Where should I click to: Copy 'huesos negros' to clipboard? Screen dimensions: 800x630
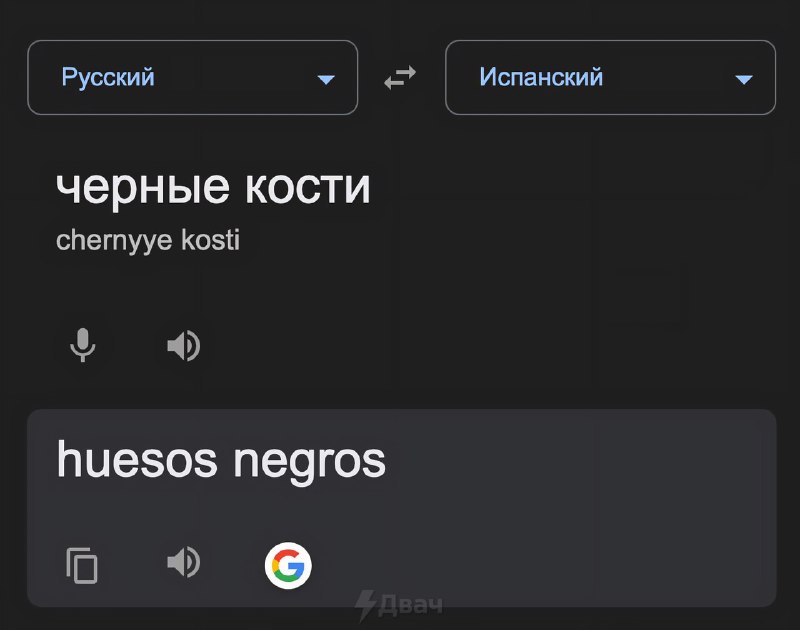(82, 563)
